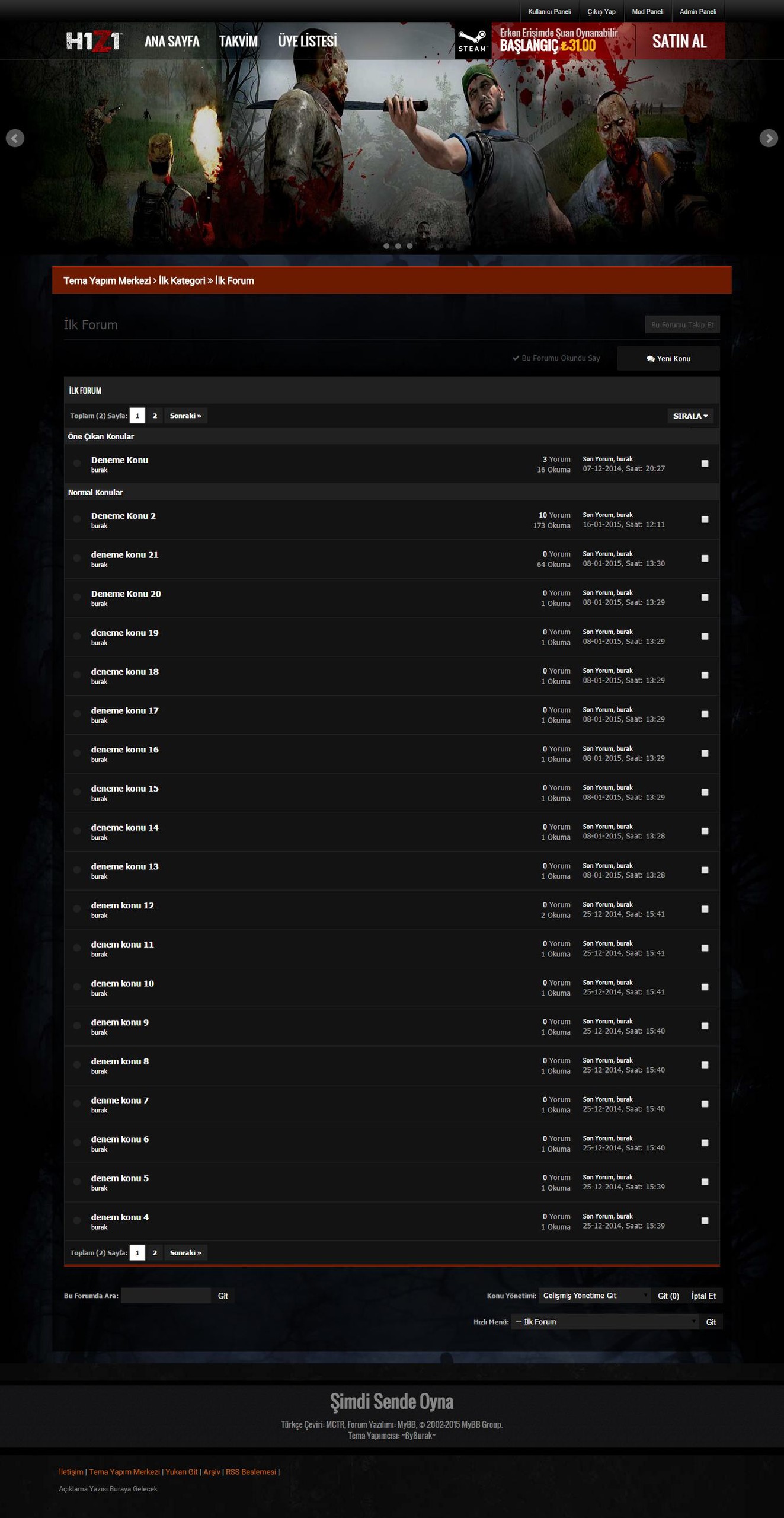Viewport: 784px width, 1518px height.
Task: Tick checkbox for pinned Deneme Konu
Action: [705, 464]
